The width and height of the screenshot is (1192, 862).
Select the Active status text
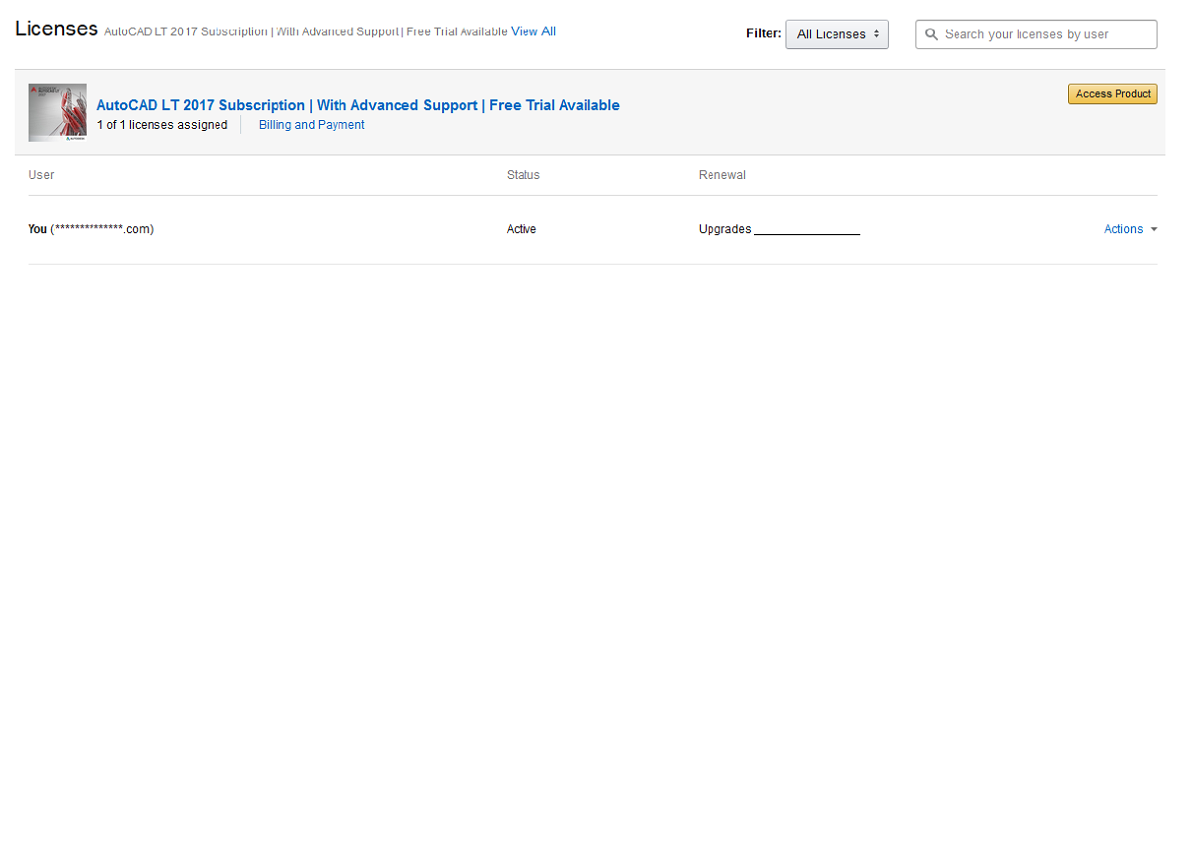click(x=521, y=229)
